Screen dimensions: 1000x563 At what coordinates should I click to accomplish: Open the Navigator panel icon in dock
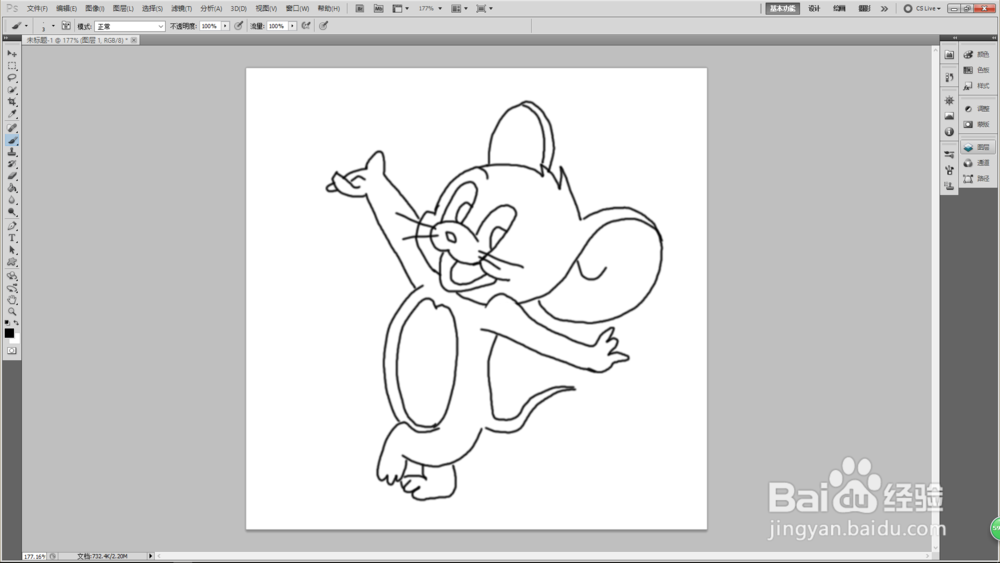949,101
